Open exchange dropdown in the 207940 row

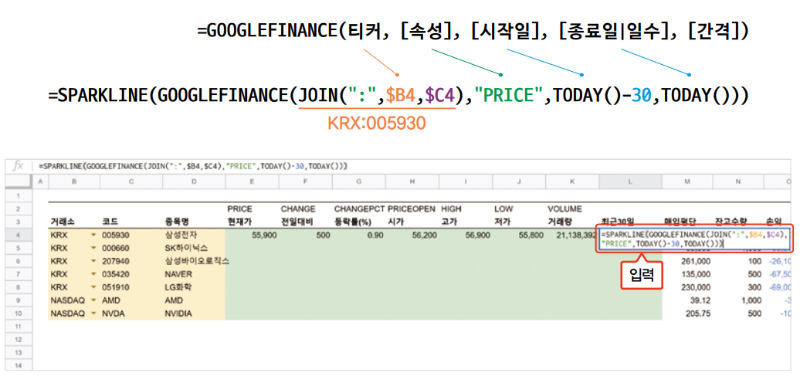coord(93,261)
